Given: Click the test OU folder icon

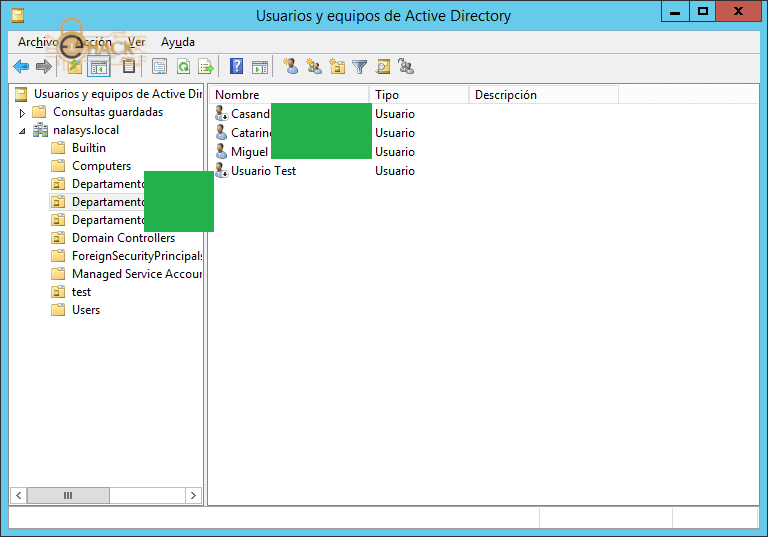Looking at the screenshot, I should [58, 292].
